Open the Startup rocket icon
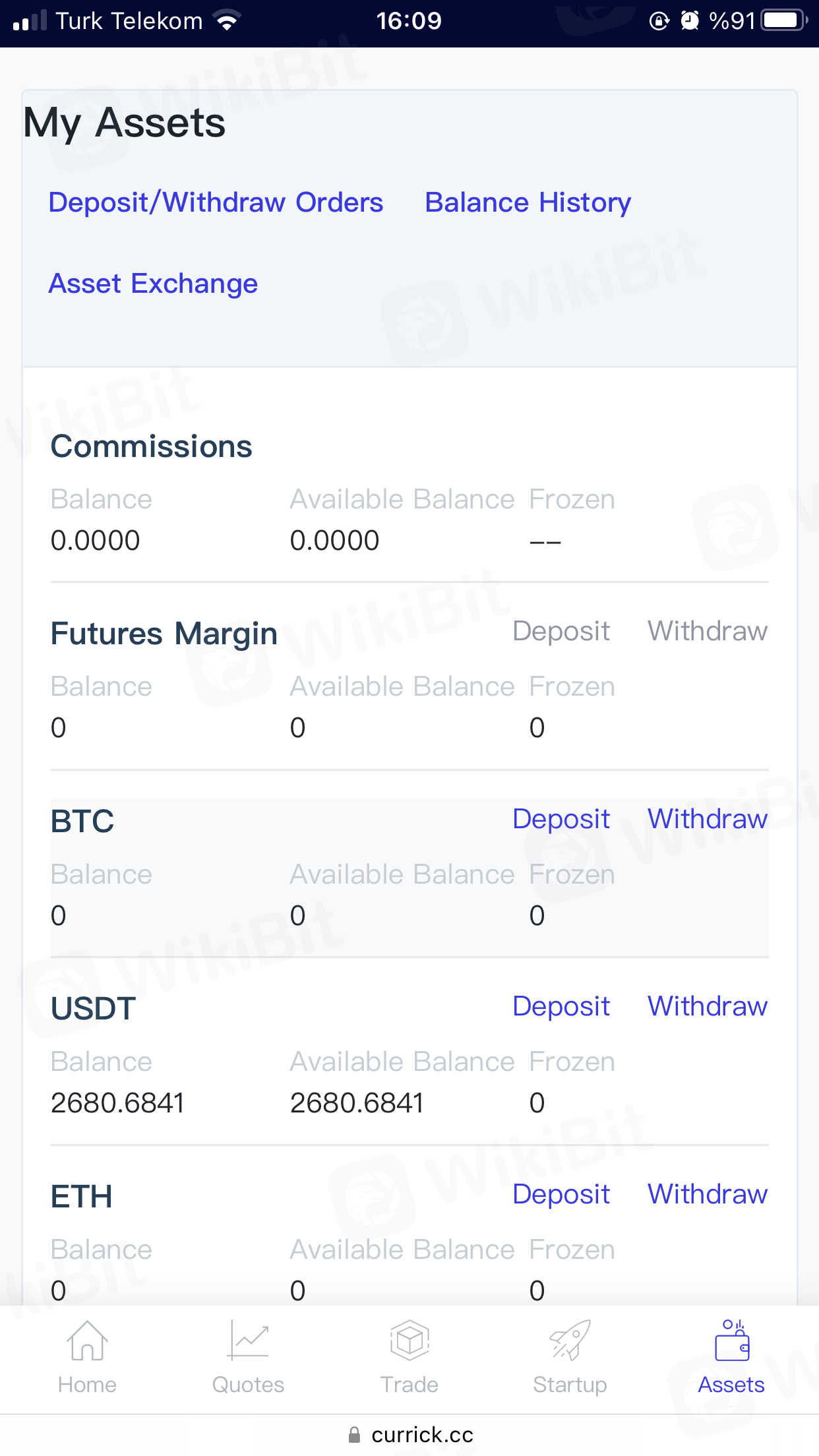Image resolution: width=819 pixels, height=1456 pixels. (x=570, y=1341)
